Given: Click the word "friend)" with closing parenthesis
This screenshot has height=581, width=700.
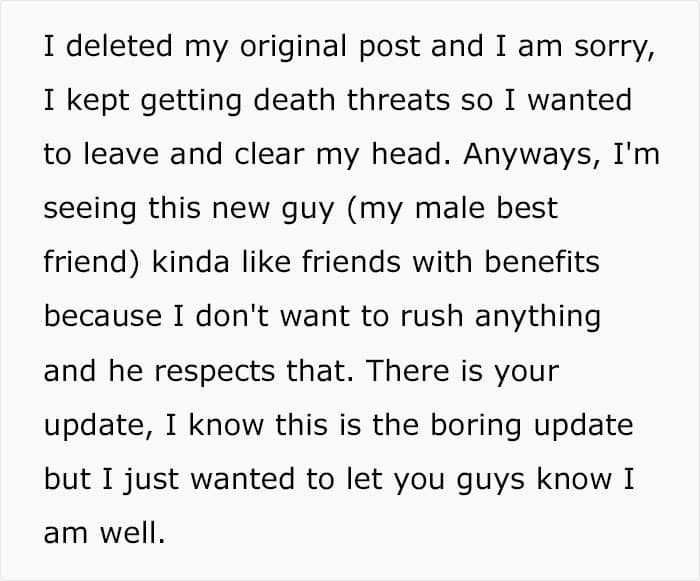Looking at the screenshot, I should pos(92,262).
